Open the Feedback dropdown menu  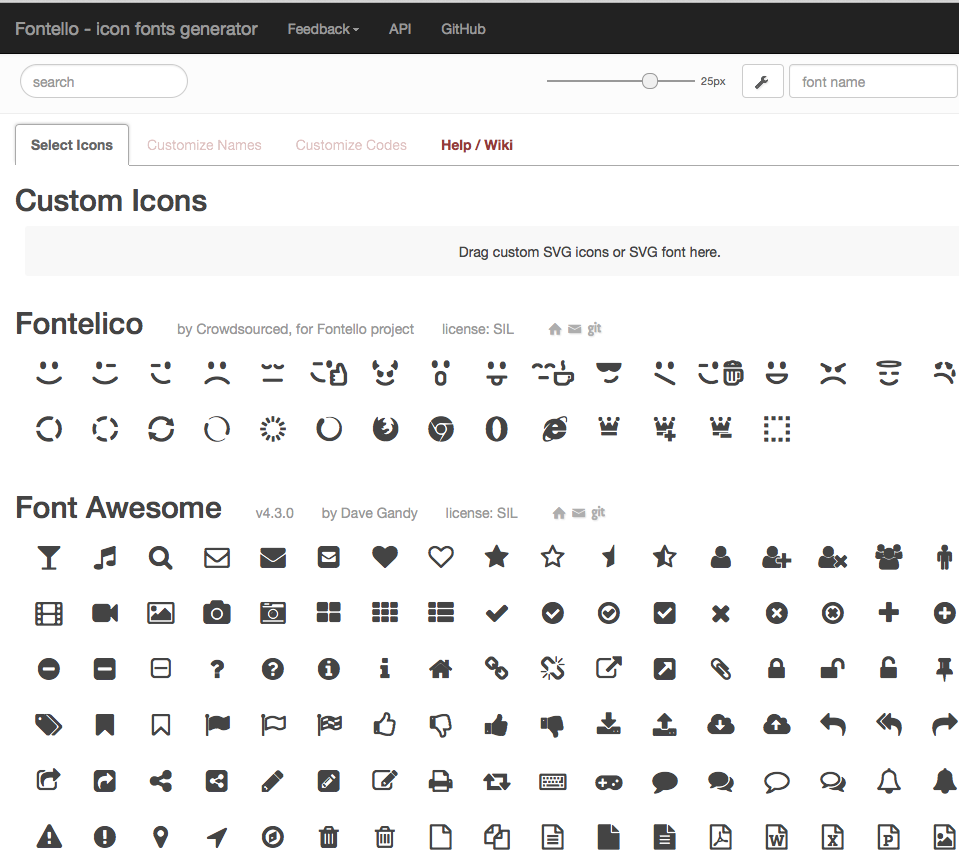[323, 29]
